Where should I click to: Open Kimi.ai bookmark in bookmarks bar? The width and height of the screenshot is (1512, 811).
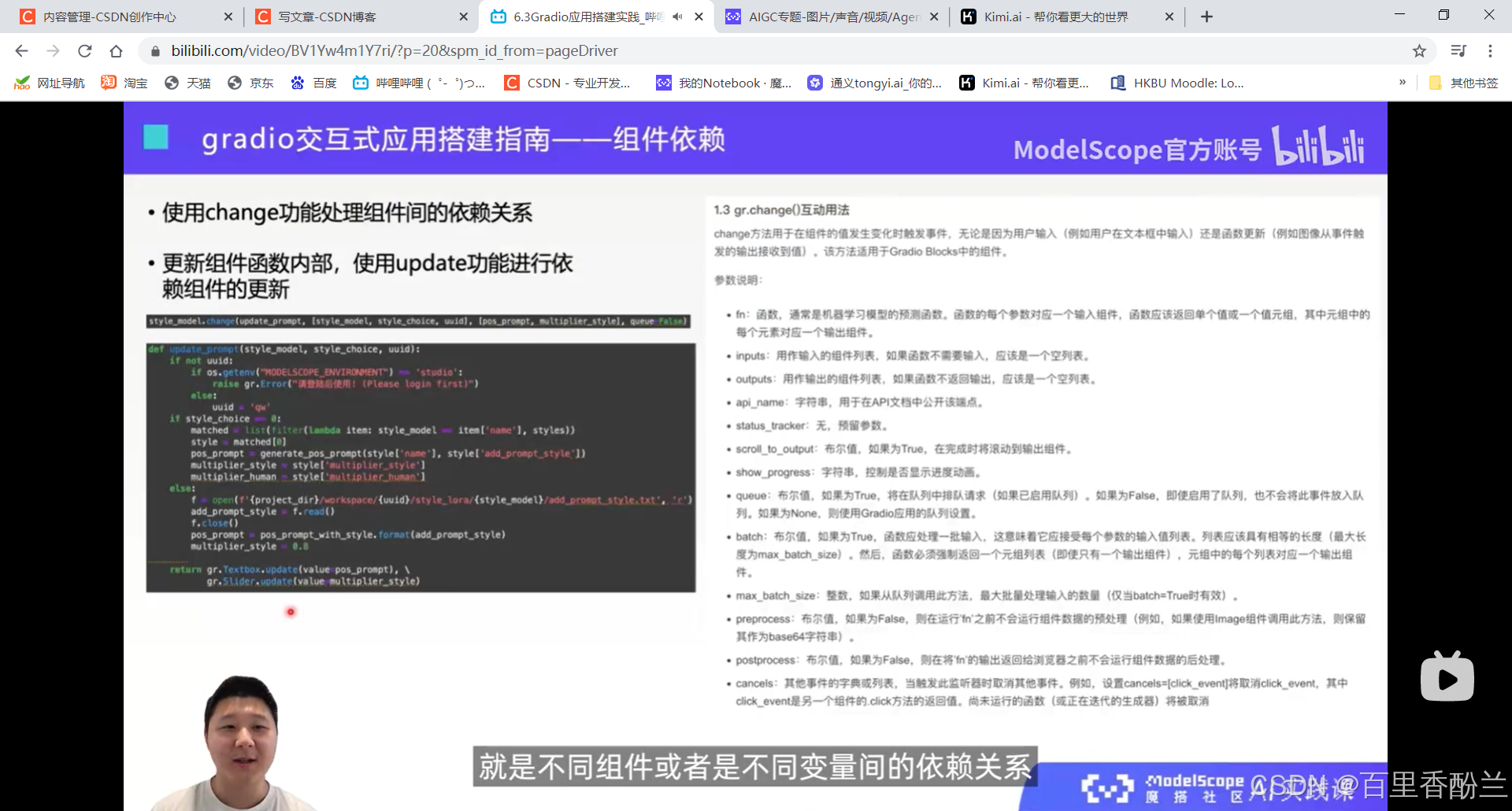[x=1025, y=83]
